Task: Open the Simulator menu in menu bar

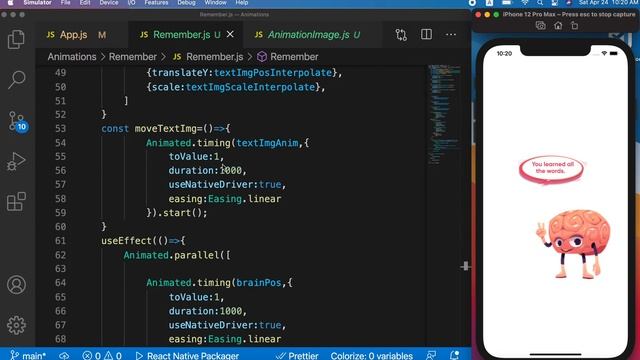Action: (x=37, y=3)
